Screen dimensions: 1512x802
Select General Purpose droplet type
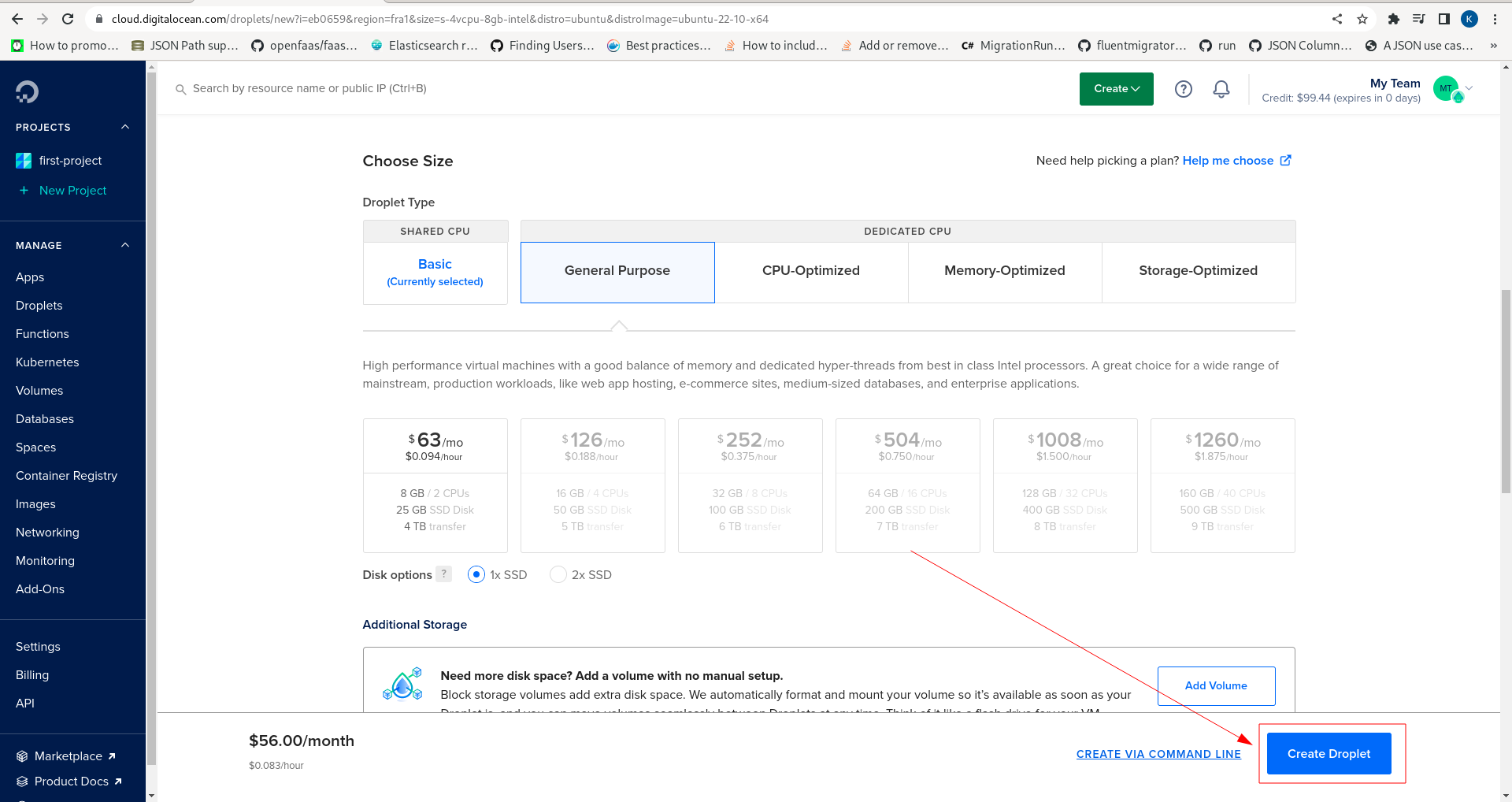(x=617, y=272)
